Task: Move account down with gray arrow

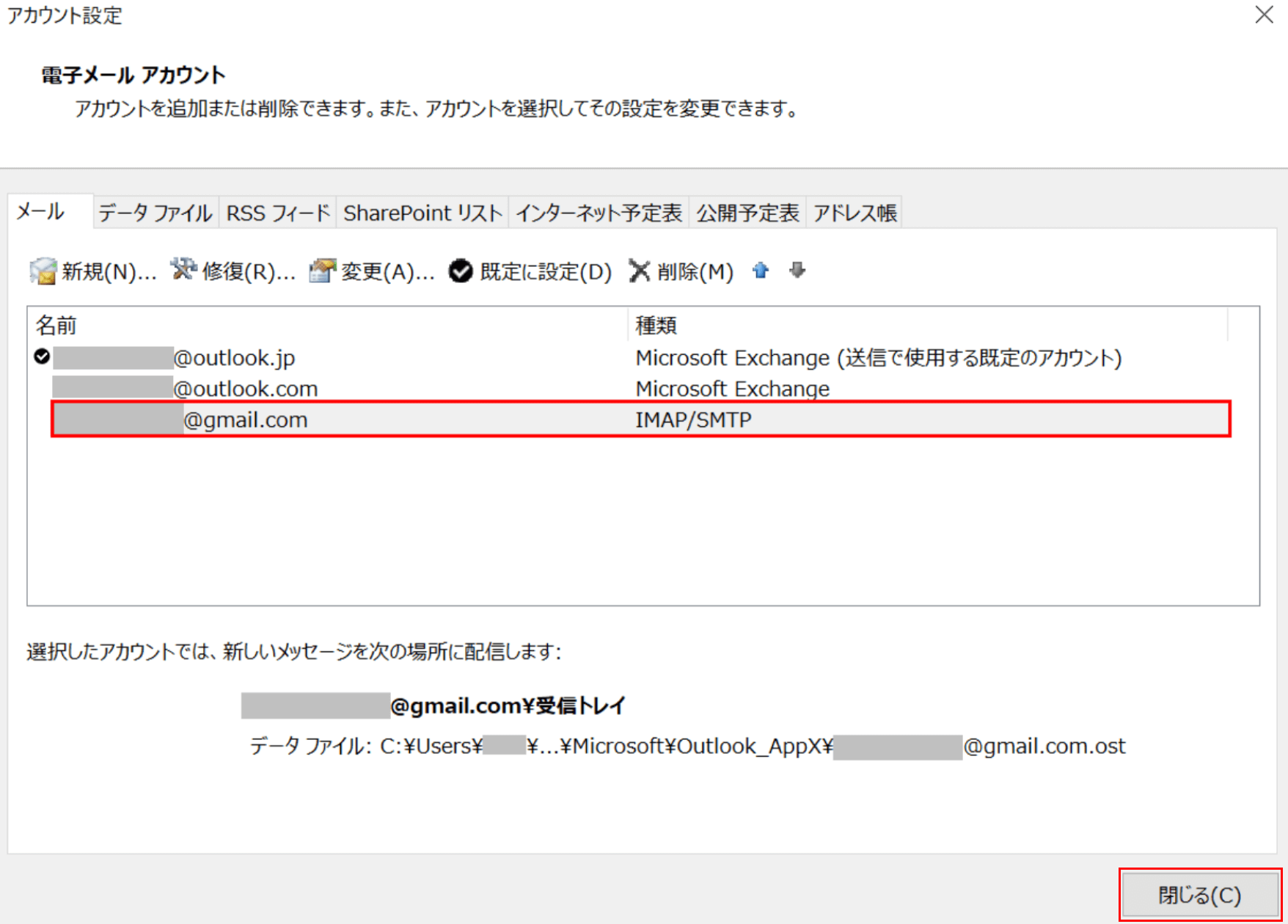Action: 797,271
